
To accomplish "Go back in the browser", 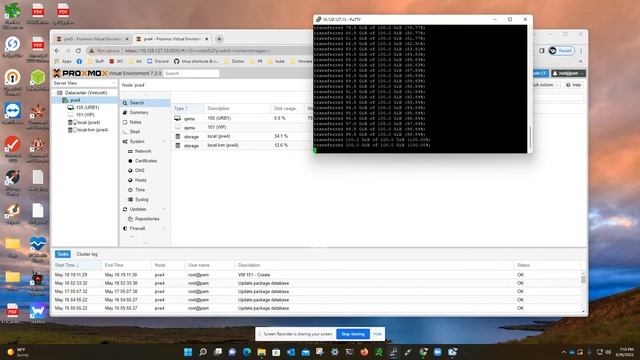I will pos(57,51).
